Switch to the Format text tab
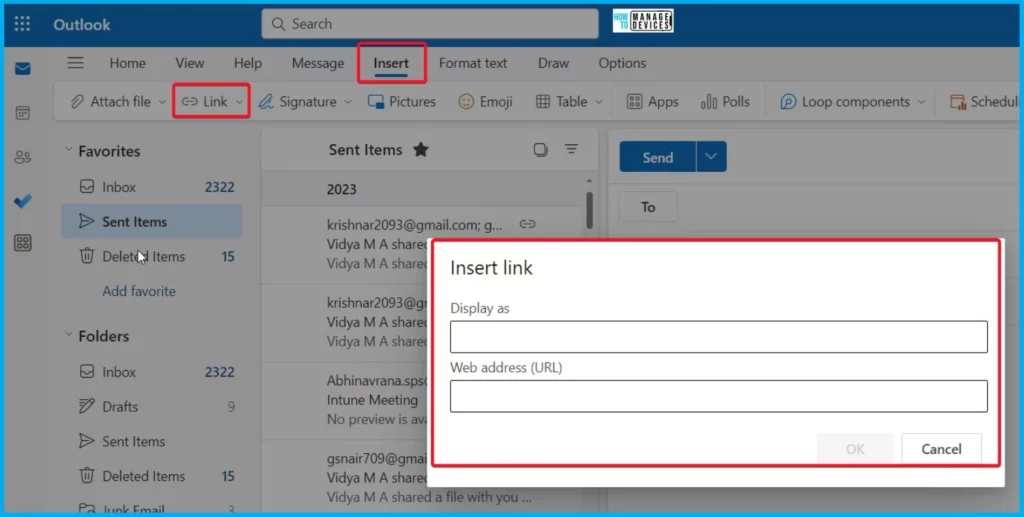The height and width of the screenshot is (517, 1024). point(473,63)
